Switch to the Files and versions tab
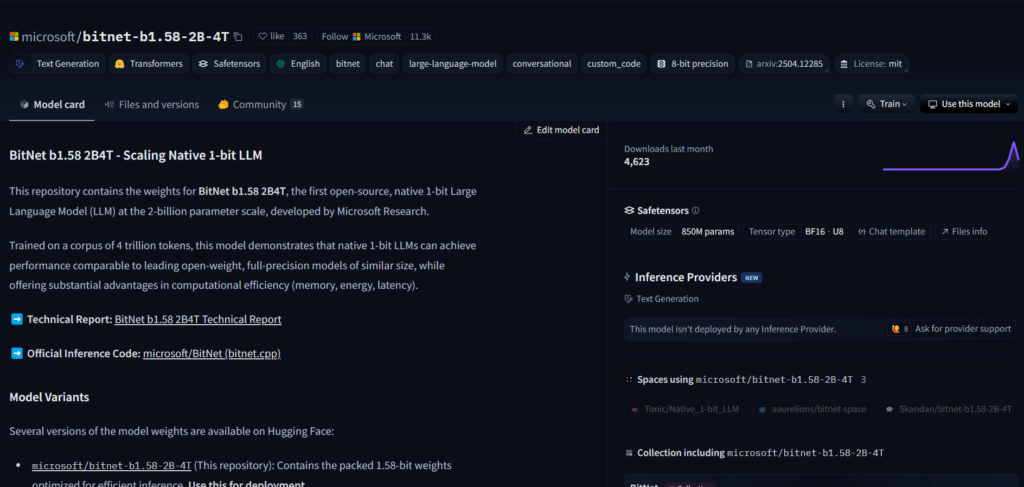1024x487 pixels. point(151,105)
